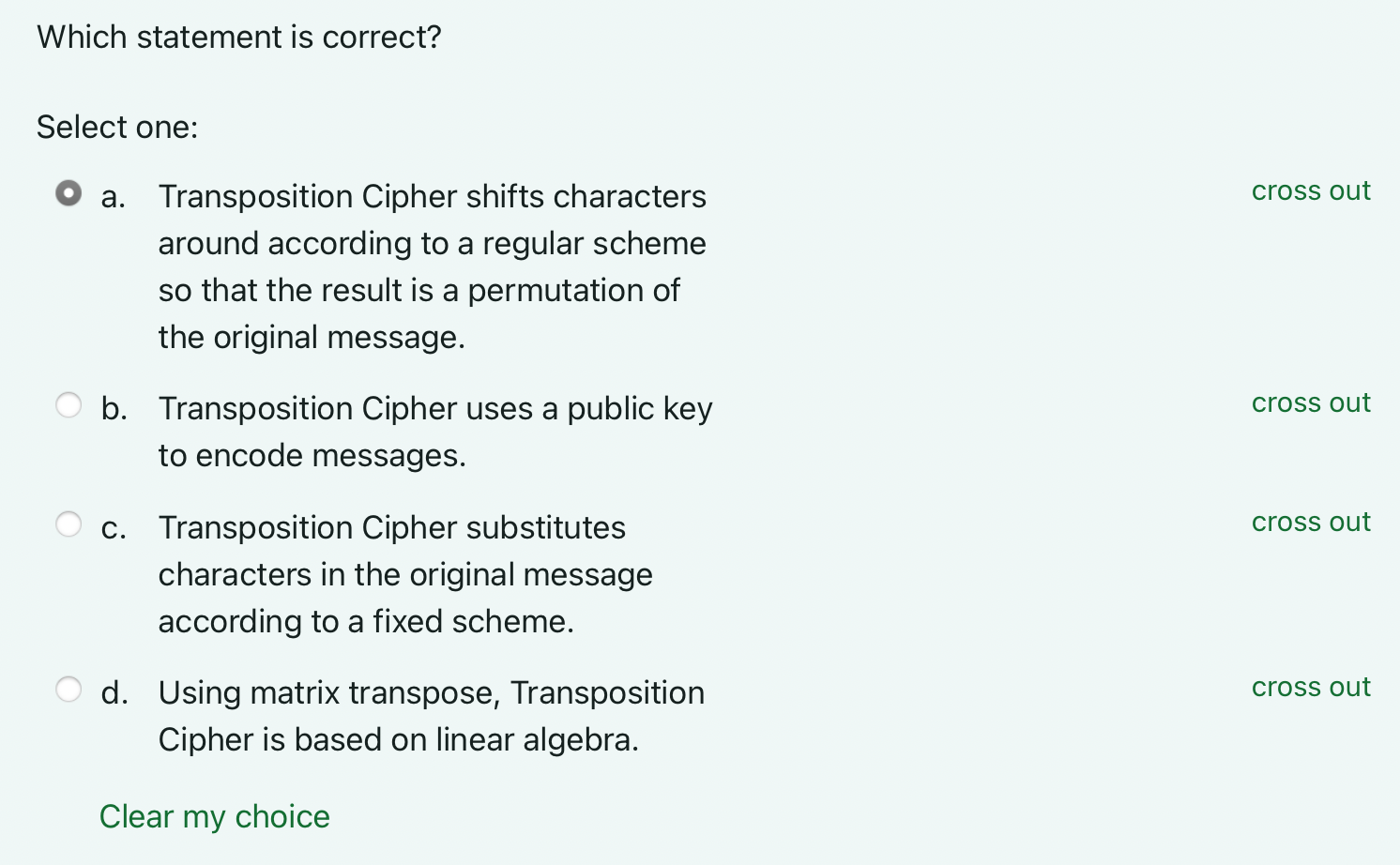Pick option c regarding character substitution

[x=68, y=524]
